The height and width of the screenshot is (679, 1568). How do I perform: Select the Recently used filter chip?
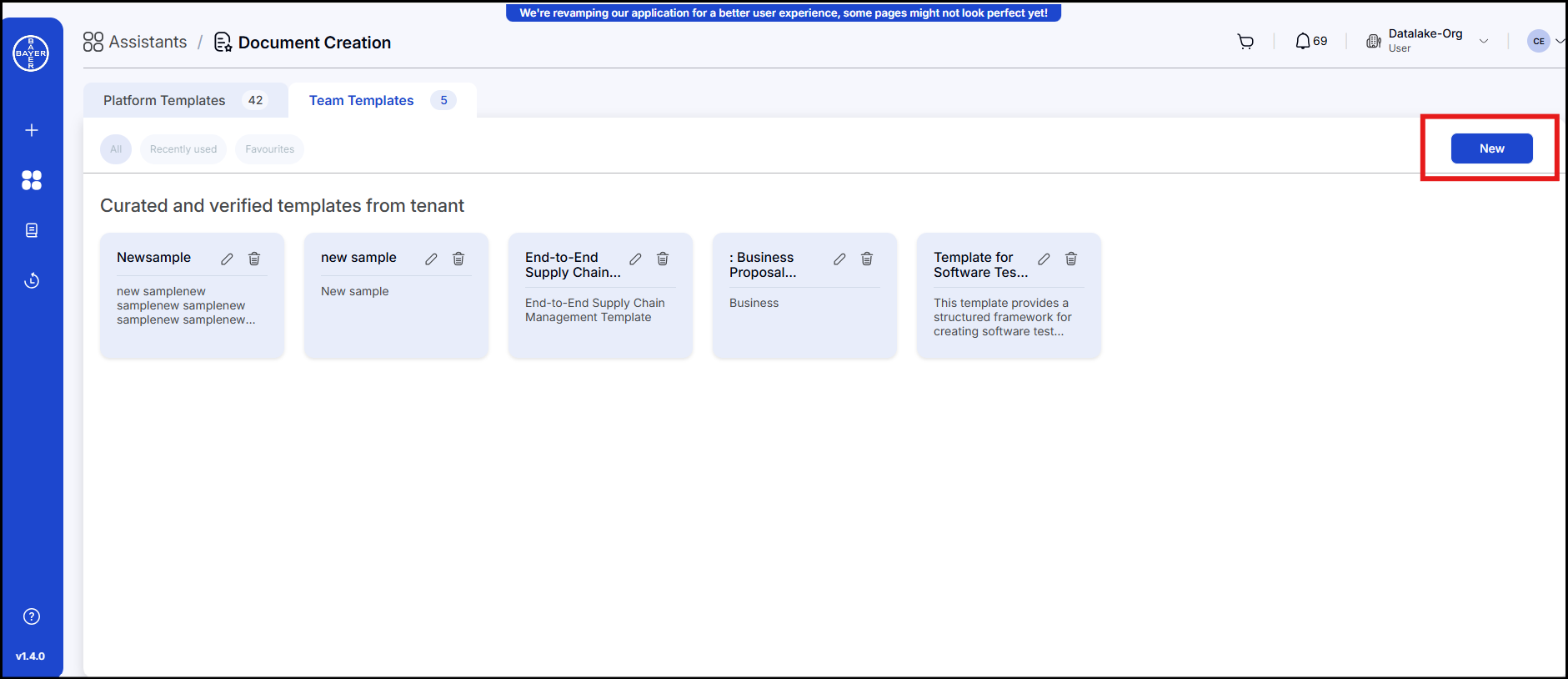pos(183,149)
